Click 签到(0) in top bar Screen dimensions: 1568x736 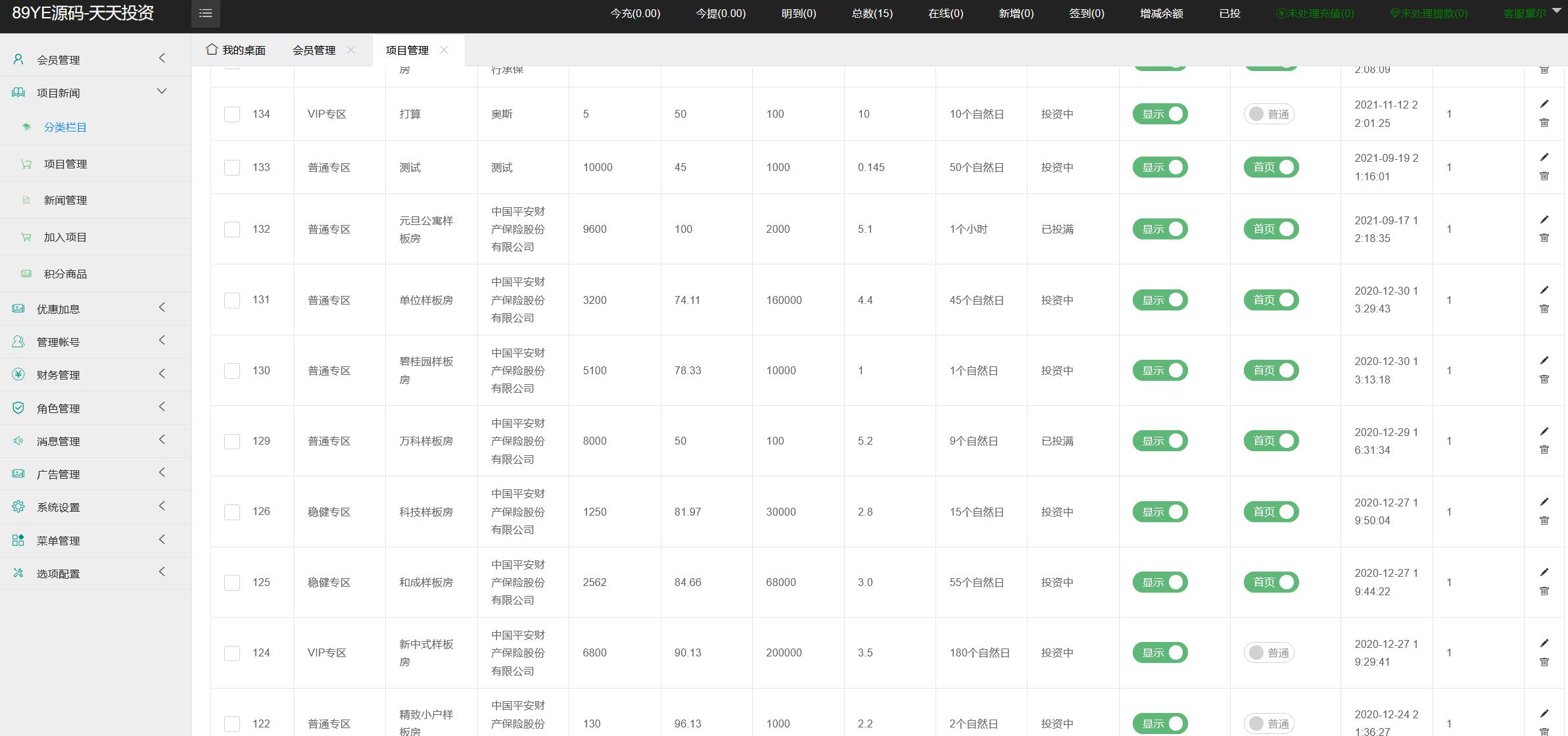coord(1086,13)
